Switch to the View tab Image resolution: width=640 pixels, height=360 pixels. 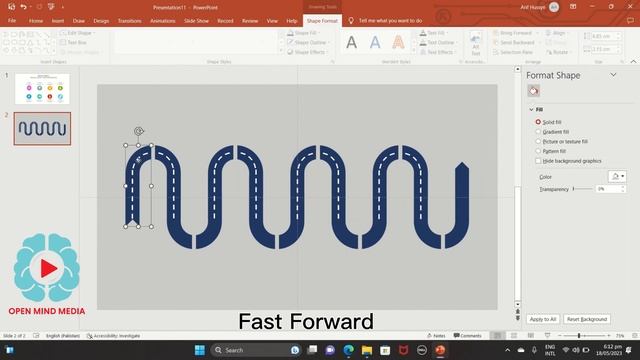[272, 21]
